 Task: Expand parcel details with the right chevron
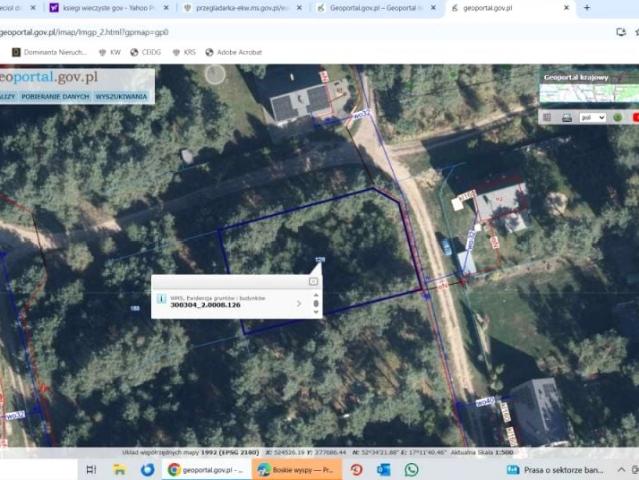299,303
